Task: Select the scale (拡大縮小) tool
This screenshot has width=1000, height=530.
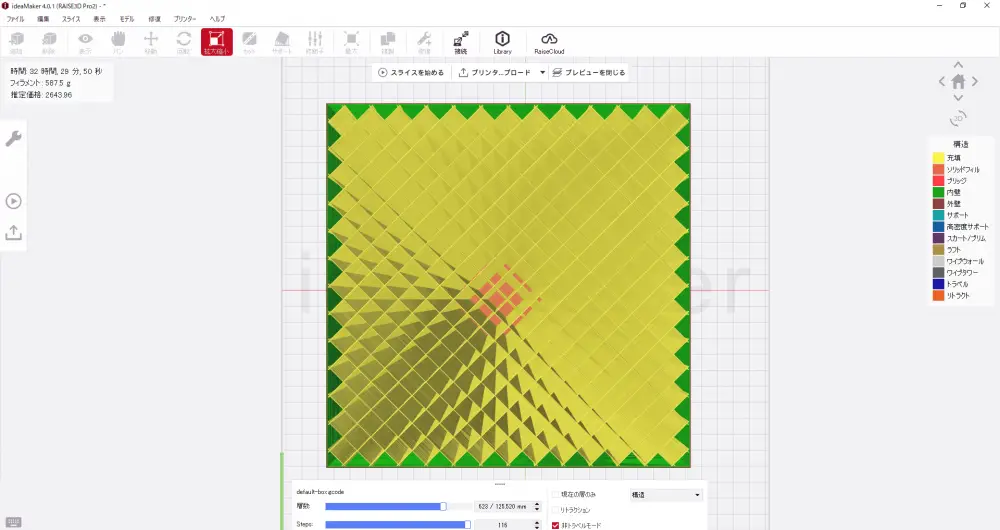Action: tap(216, 41)
